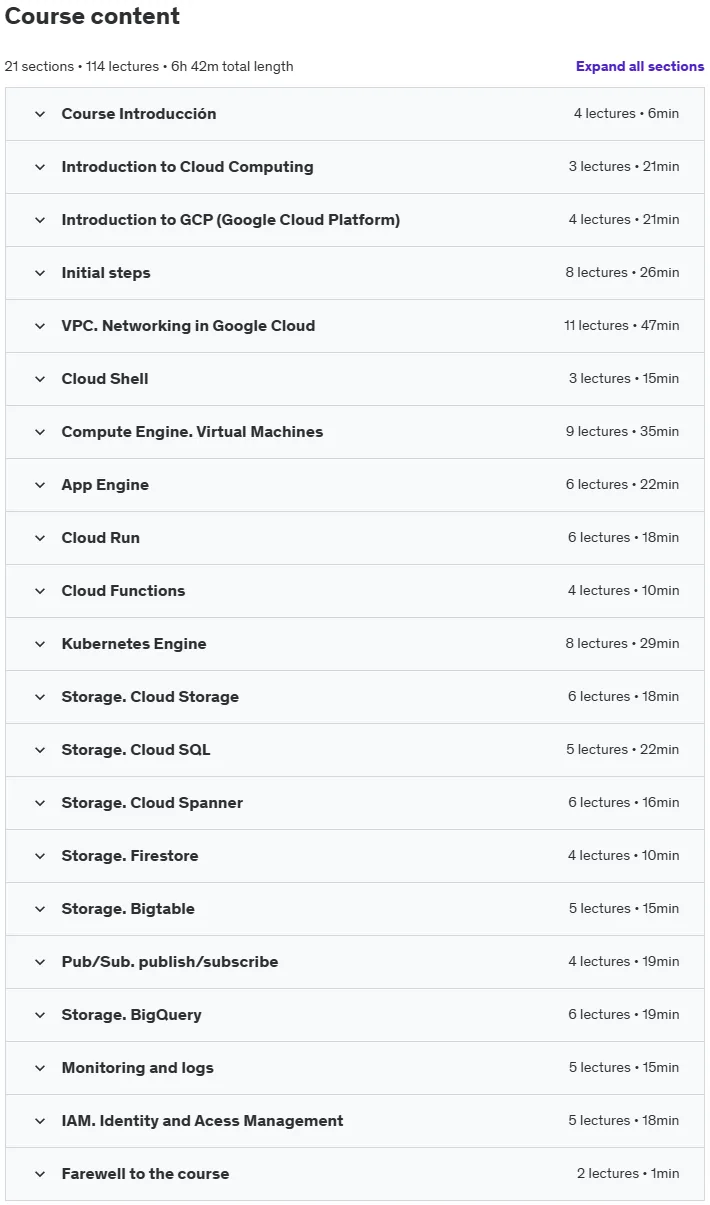
Task: Select Pub/Sub. publish/subscribe section
Action: click(x=355, y=962)
